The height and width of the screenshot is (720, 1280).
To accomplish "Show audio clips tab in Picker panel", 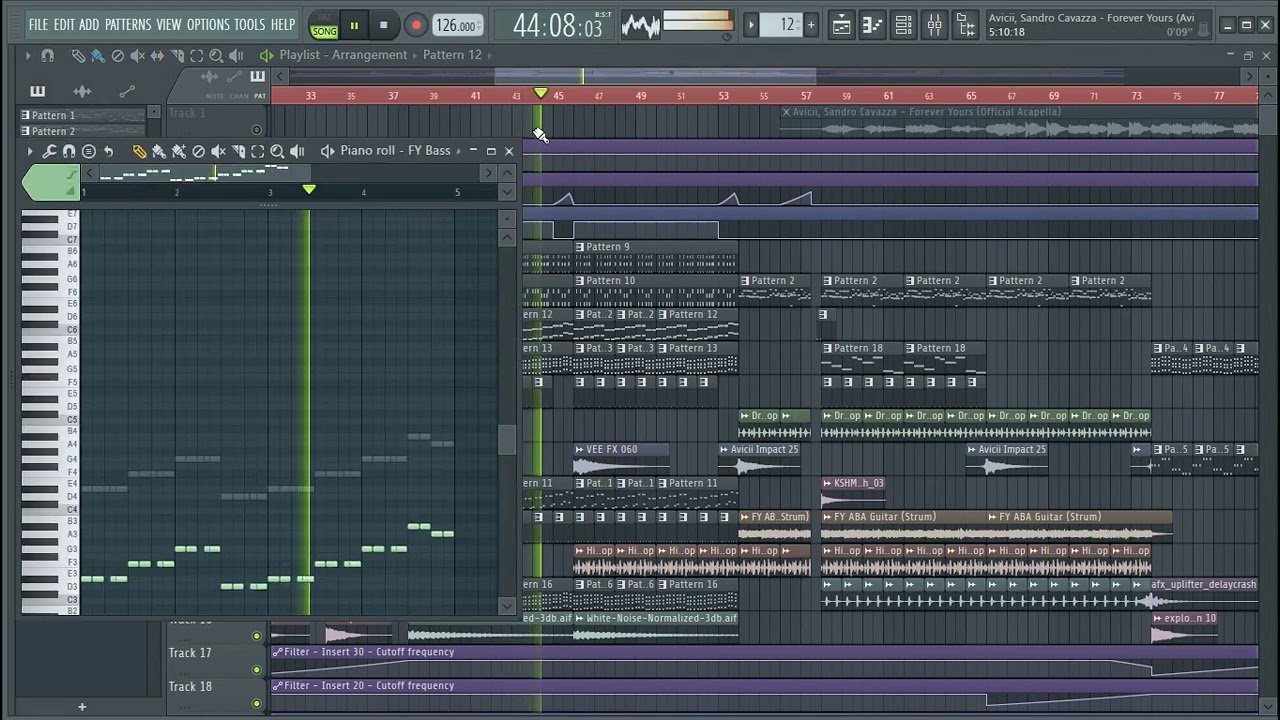I will click(82, 92).
